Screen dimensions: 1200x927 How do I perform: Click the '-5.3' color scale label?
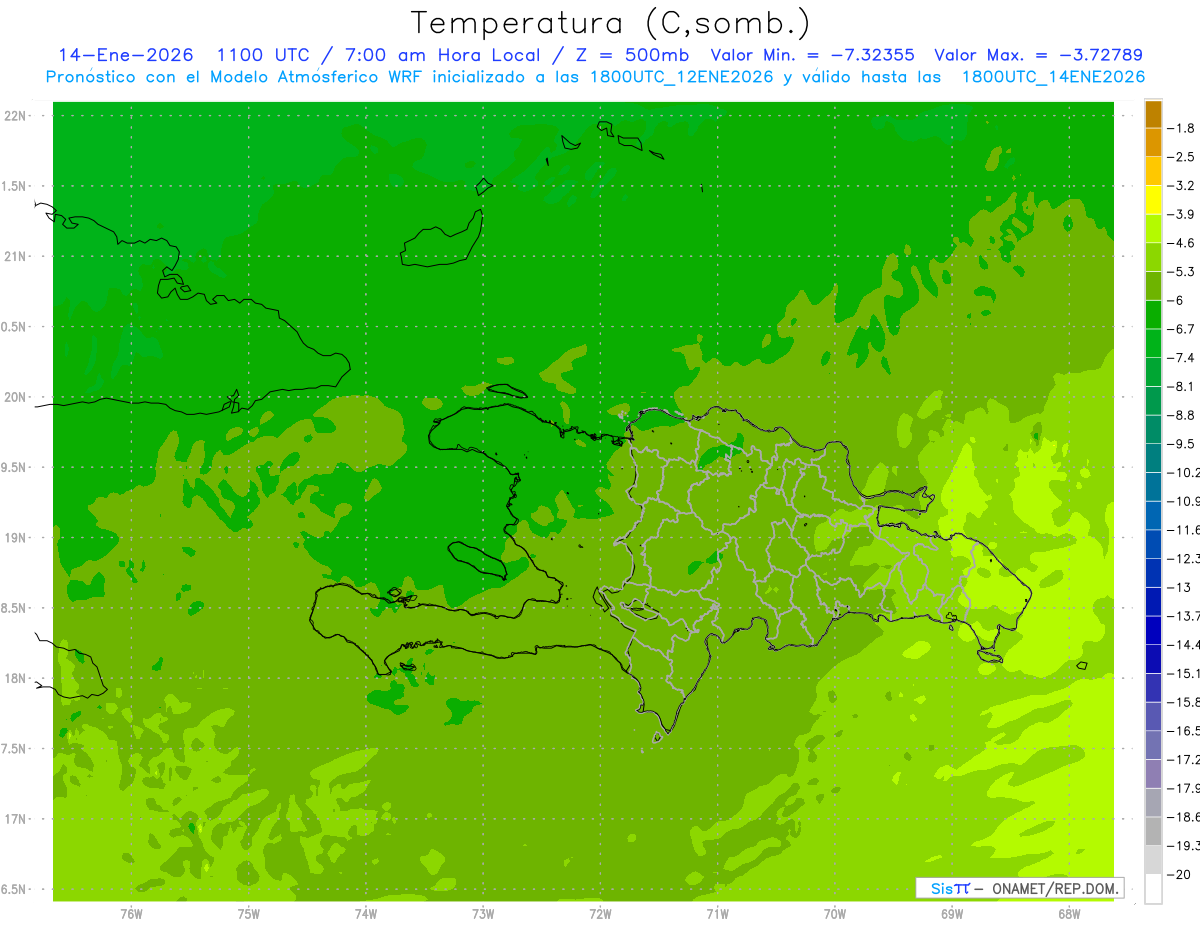click(x=1181, y=272)
